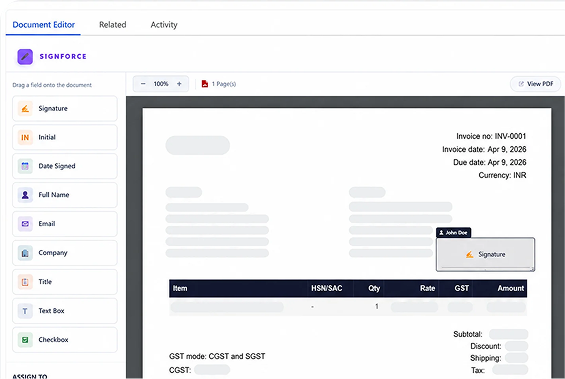Click the Subtotal label
This screenshot has width=565, height=379.
468,334
